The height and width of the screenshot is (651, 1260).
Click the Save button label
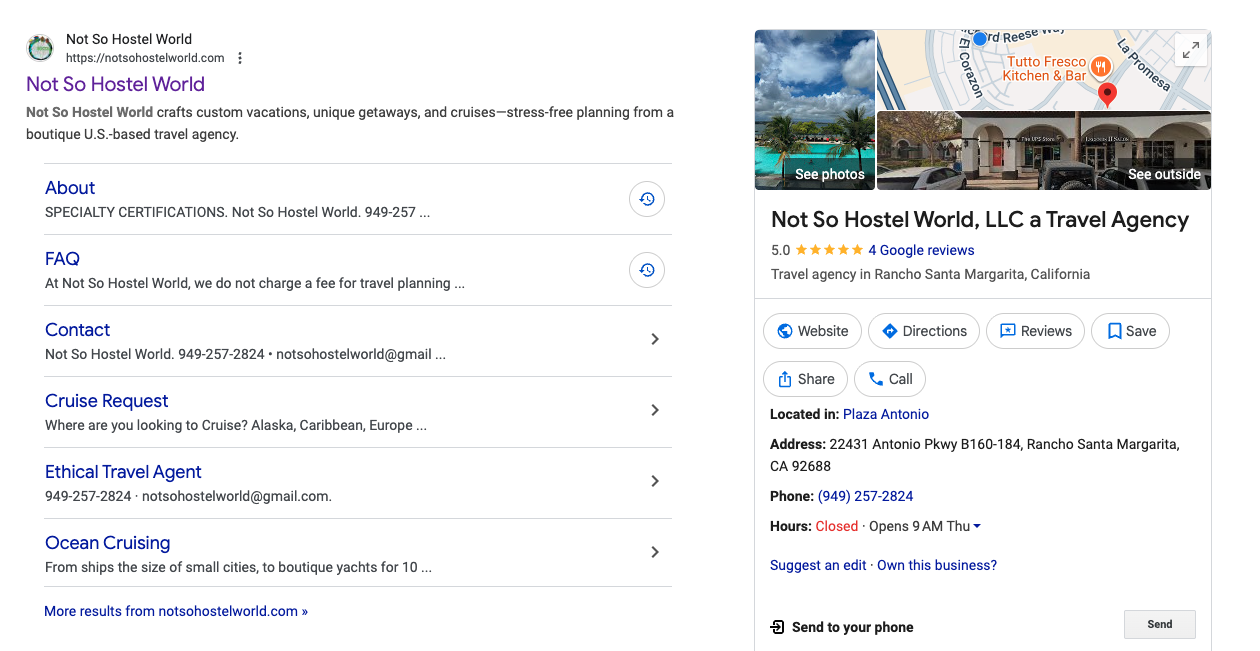coord(1141,331)
